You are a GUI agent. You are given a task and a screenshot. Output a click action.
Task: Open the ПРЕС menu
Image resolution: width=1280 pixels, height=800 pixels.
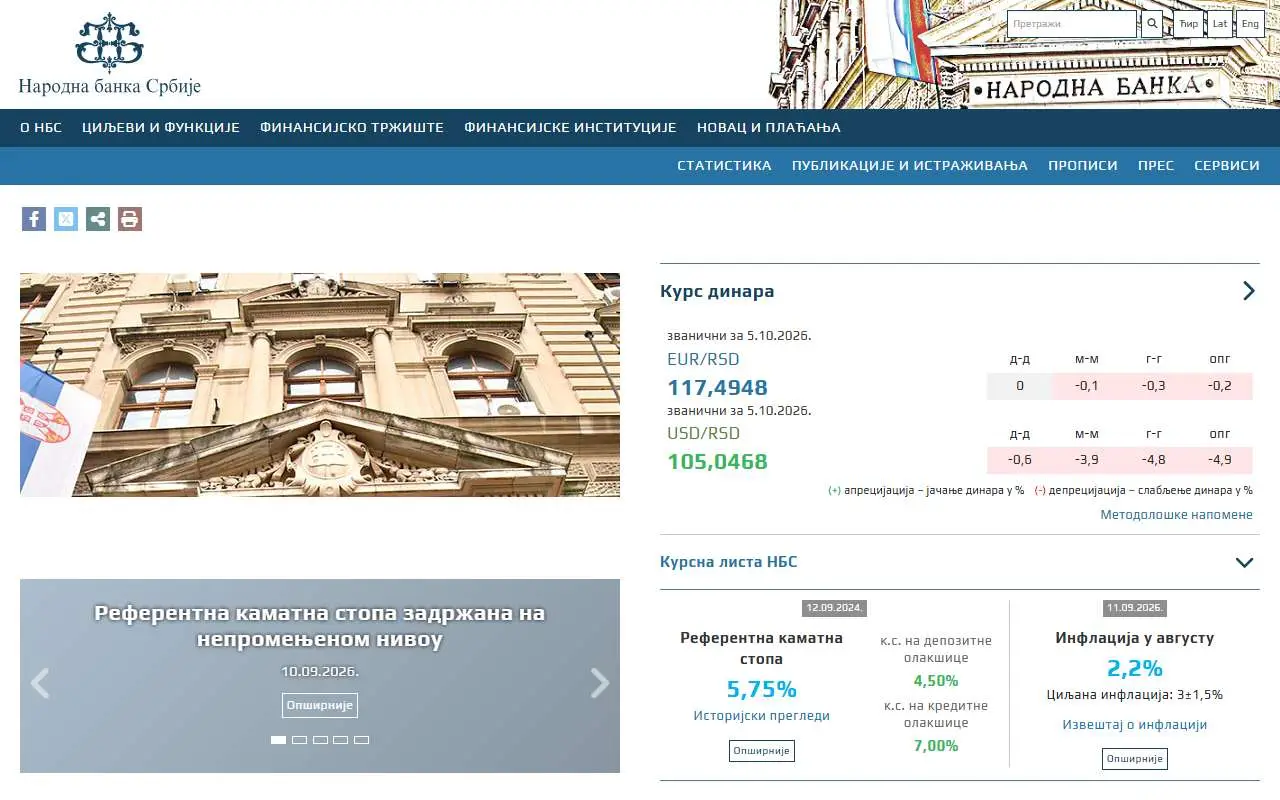tap(1156, 166)
